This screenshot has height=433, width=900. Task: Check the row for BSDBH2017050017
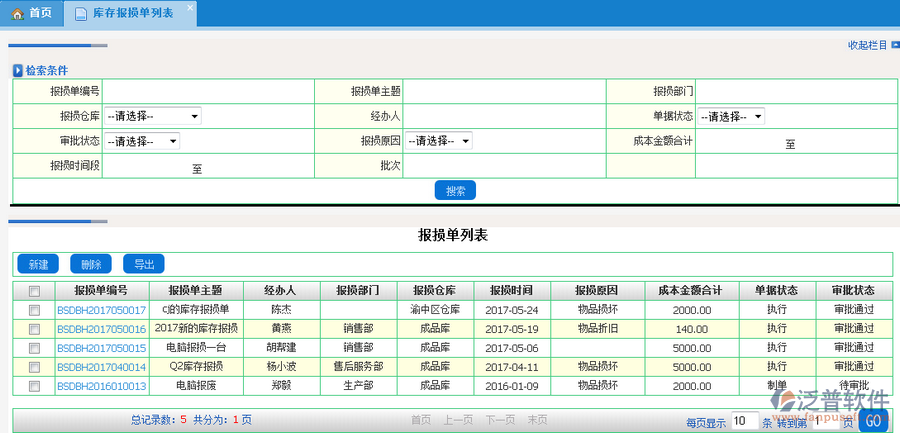pyautogui.click(x=35, y=310)
